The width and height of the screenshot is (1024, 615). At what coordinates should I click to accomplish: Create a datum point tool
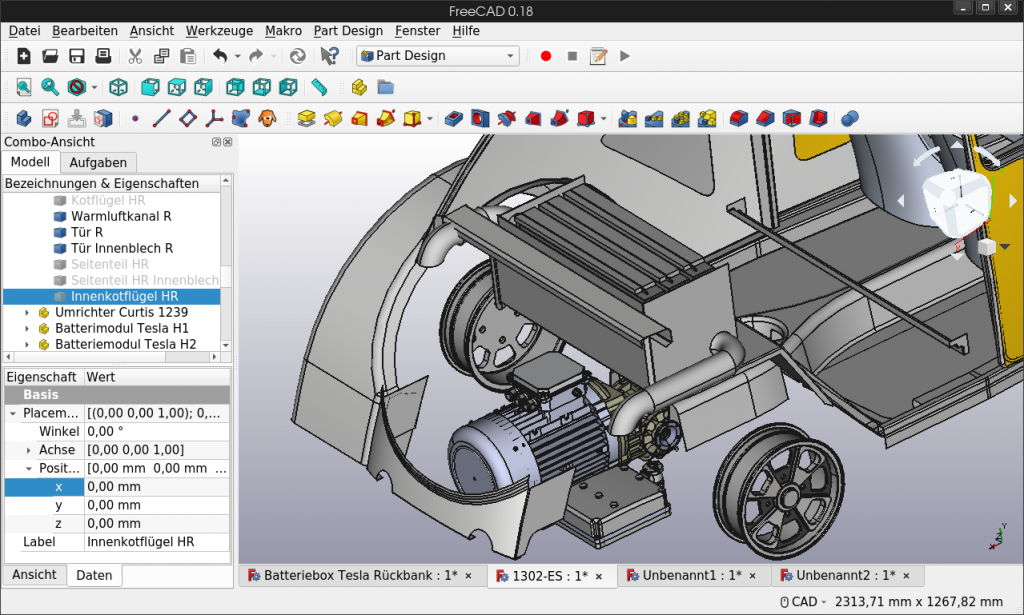135,119
